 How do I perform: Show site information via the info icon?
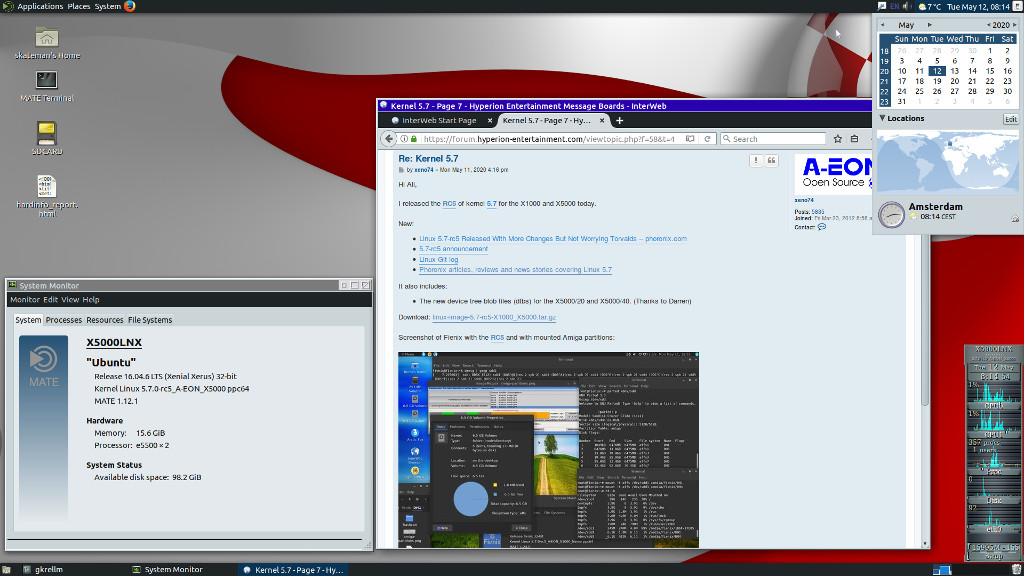pyautogui.click(x=404, y=139)
